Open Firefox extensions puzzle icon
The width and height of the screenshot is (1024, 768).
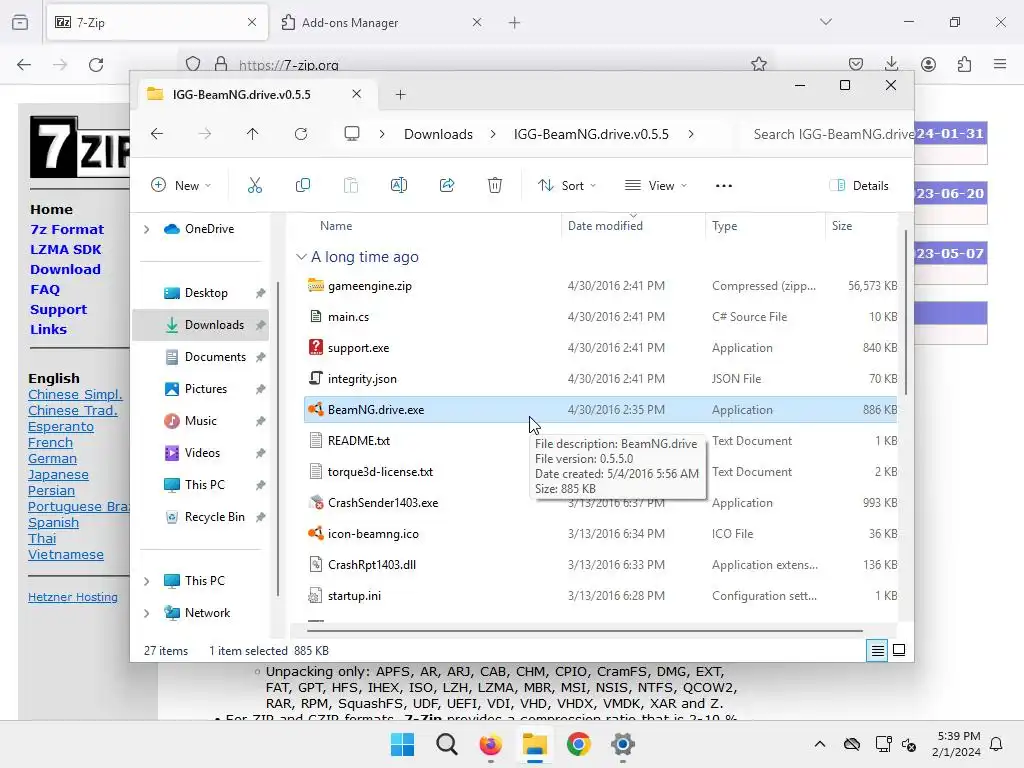(x=964, y=64)
